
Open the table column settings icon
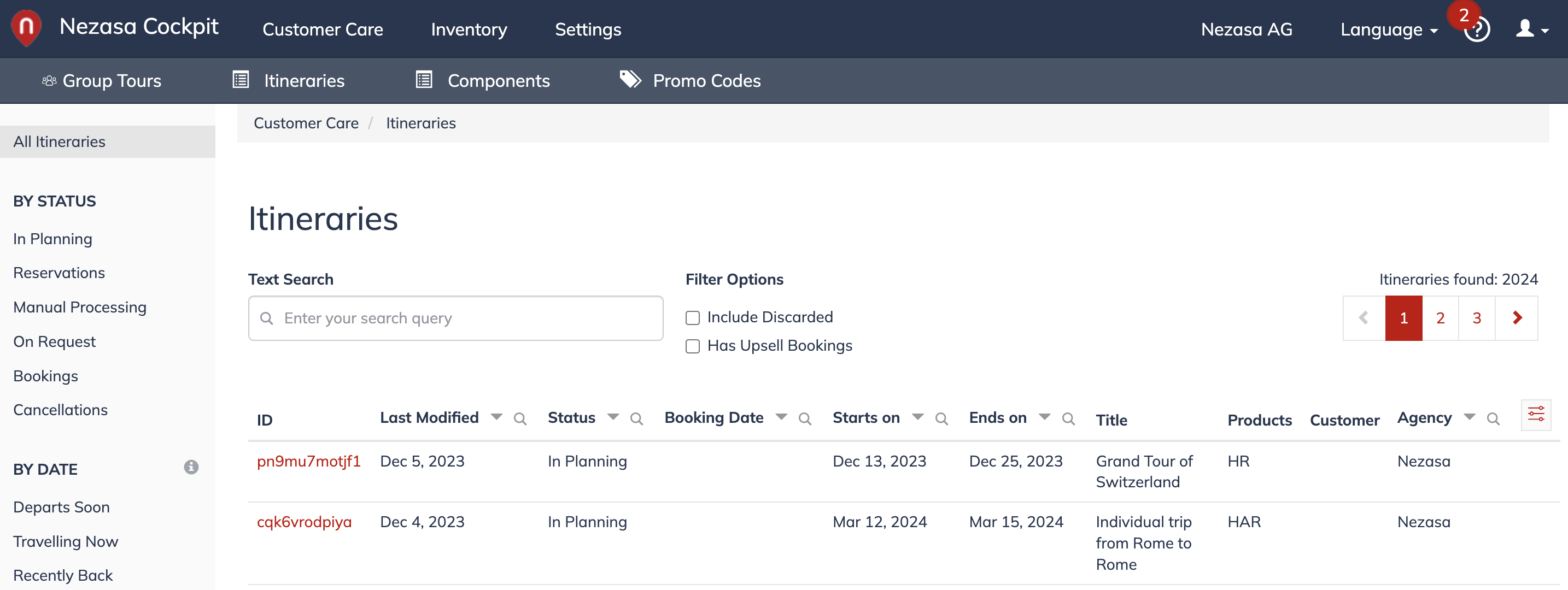click(x=1536, y=415)
